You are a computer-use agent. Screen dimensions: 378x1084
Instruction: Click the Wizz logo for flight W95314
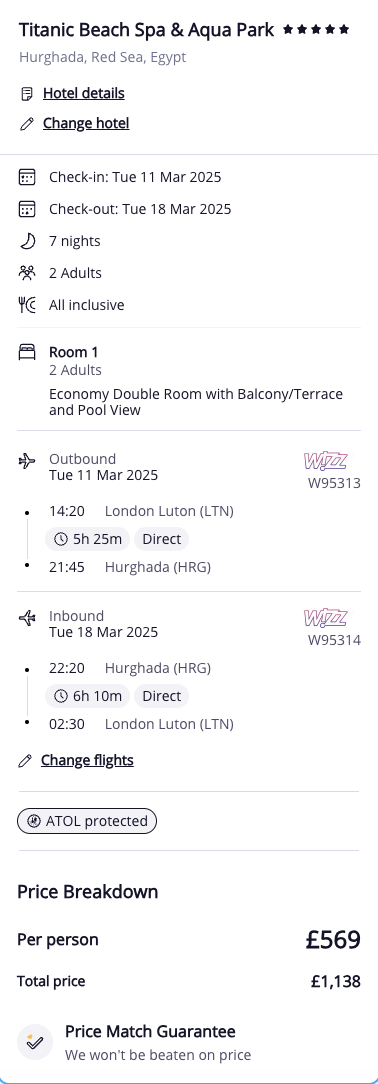(325, 617)
